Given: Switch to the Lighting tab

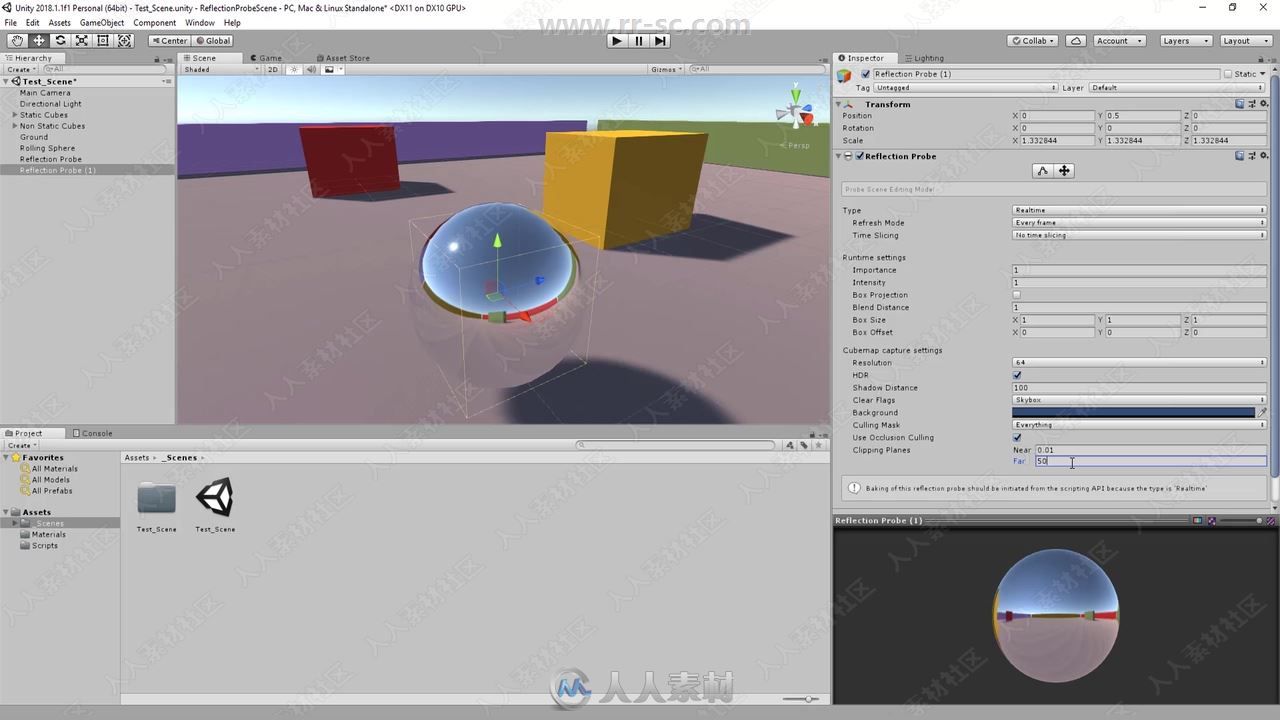Looking at the screenshot, I should click(x=923, y=58).
